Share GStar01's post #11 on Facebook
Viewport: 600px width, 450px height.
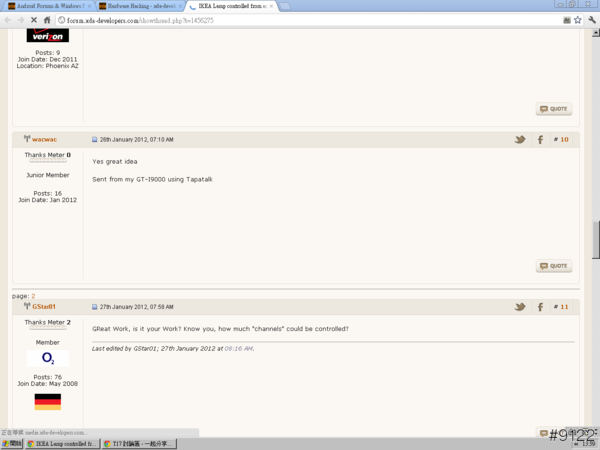(x=540, y=307)
